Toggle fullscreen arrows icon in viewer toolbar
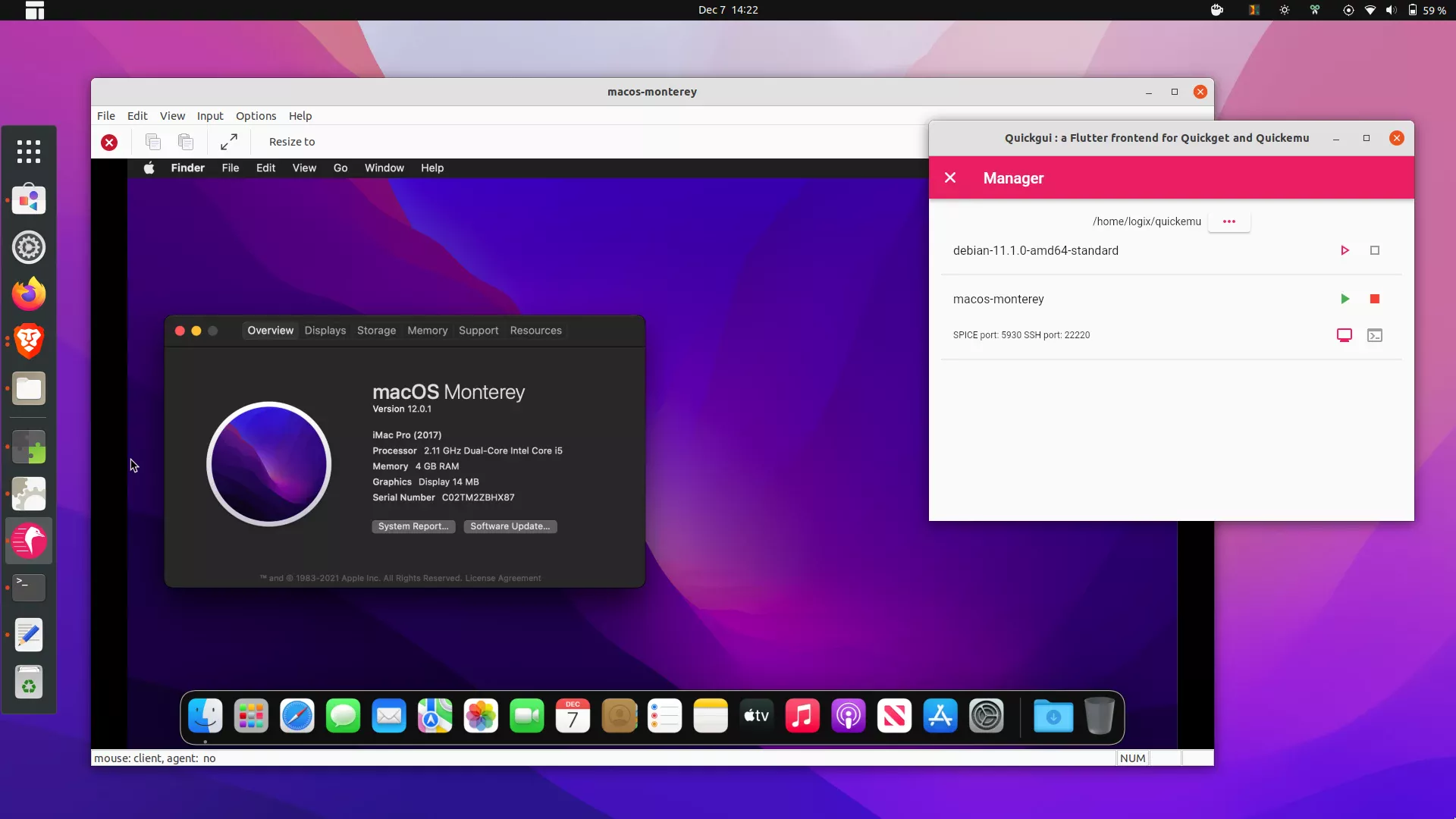Image resolution: width=1456 pixels, height=819 pixels. [229, 142]
